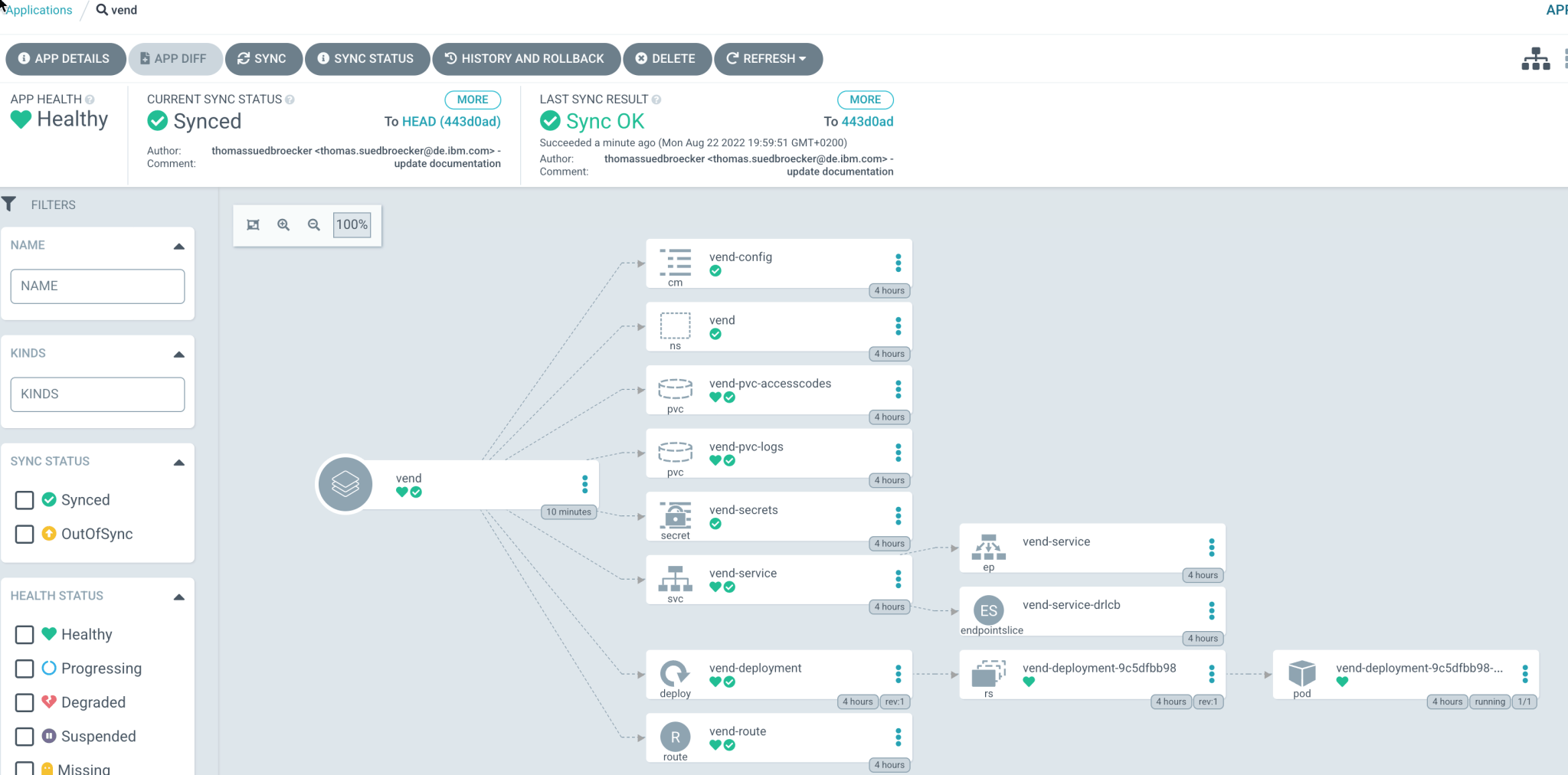Follow the HEAD (443d0ad) revision link

point(451,122)
